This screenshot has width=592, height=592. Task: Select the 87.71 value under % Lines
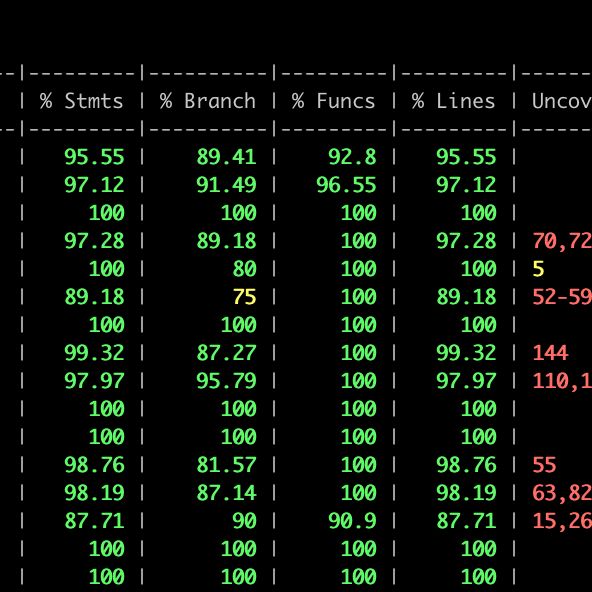466,520
